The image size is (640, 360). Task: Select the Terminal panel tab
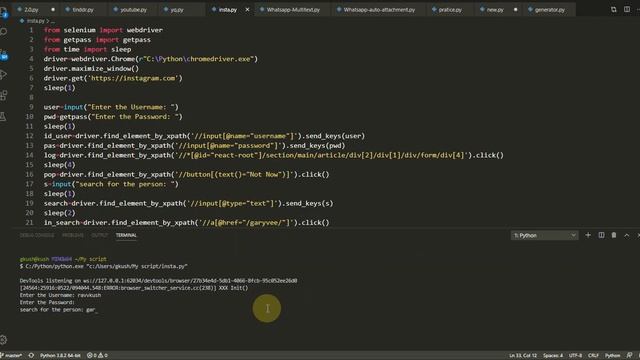point(126,236)
